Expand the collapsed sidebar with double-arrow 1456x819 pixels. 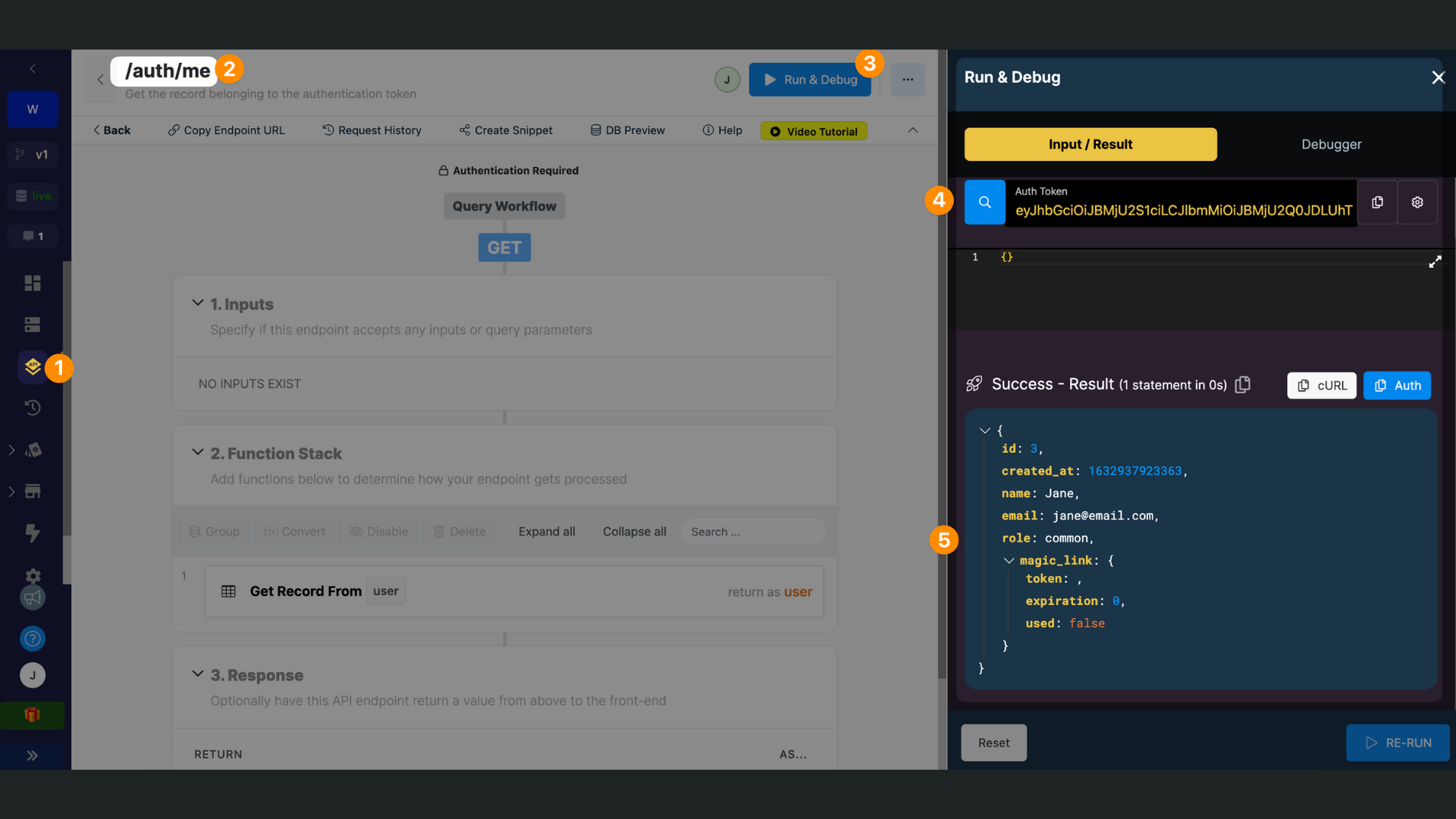[33, 755]
